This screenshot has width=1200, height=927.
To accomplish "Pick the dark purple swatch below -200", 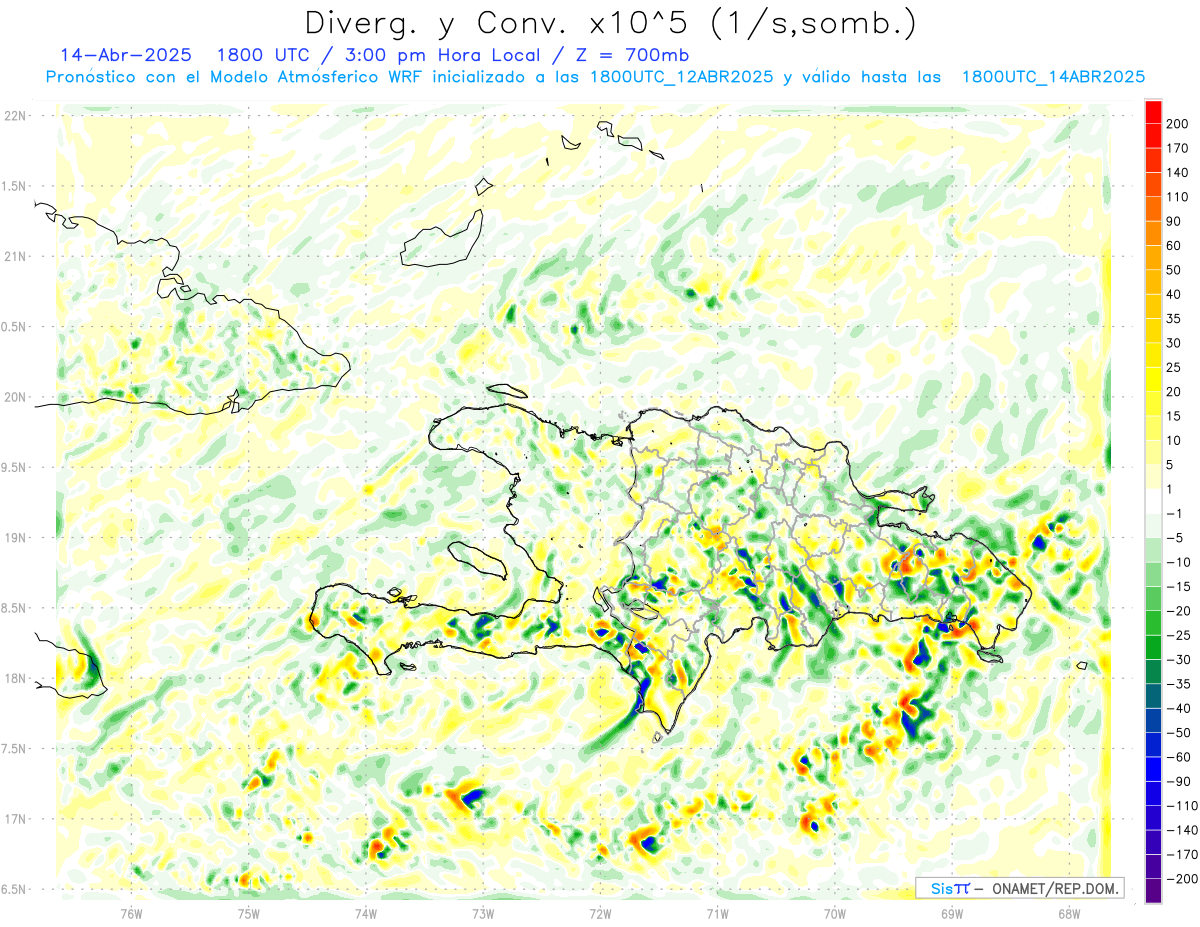I will (x=1153, y=891).
